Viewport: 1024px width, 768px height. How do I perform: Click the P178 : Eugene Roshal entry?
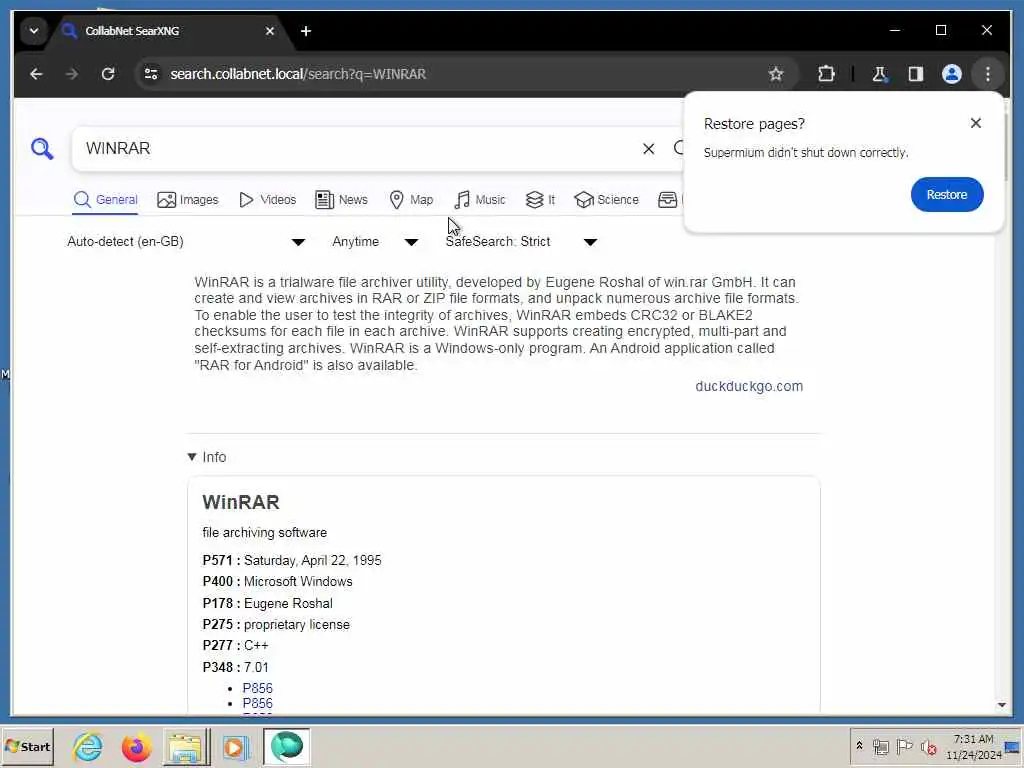[268, 603]
